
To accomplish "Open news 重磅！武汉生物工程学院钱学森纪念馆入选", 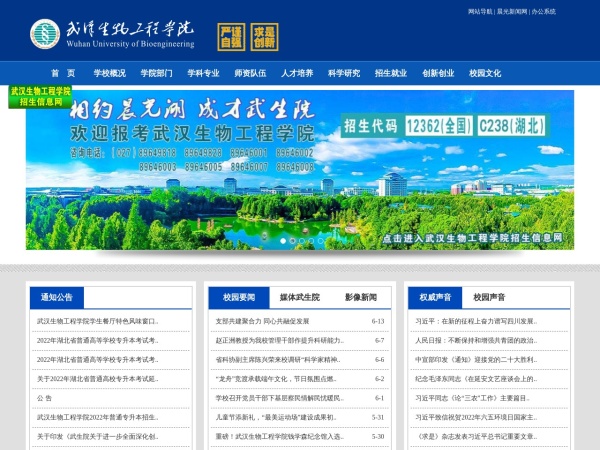I will [280, 436].
